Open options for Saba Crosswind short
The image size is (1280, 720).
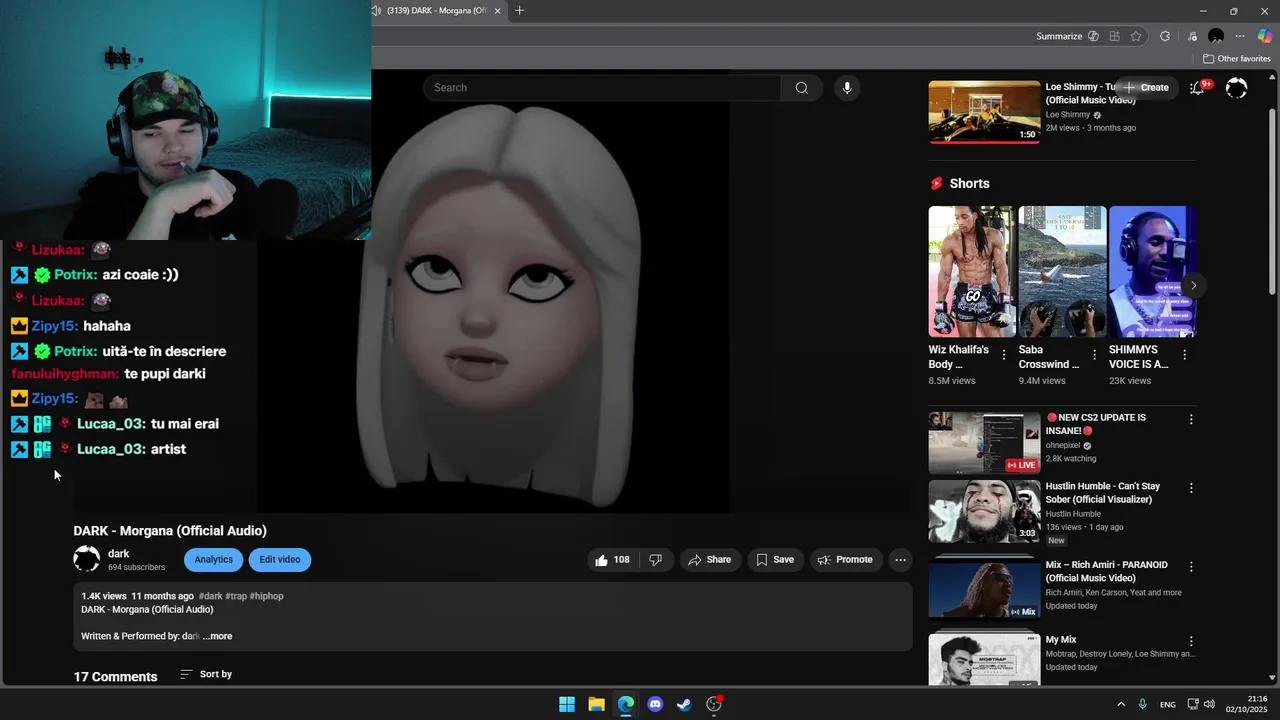pyautogui.click(x=1094, y=355)
